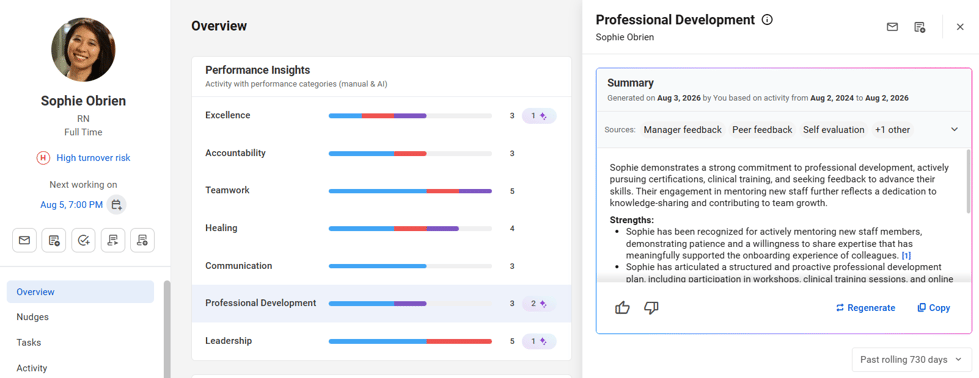Select the Accountability category row
The width and height of the screenshot is (979, 378).
point(381,153)
